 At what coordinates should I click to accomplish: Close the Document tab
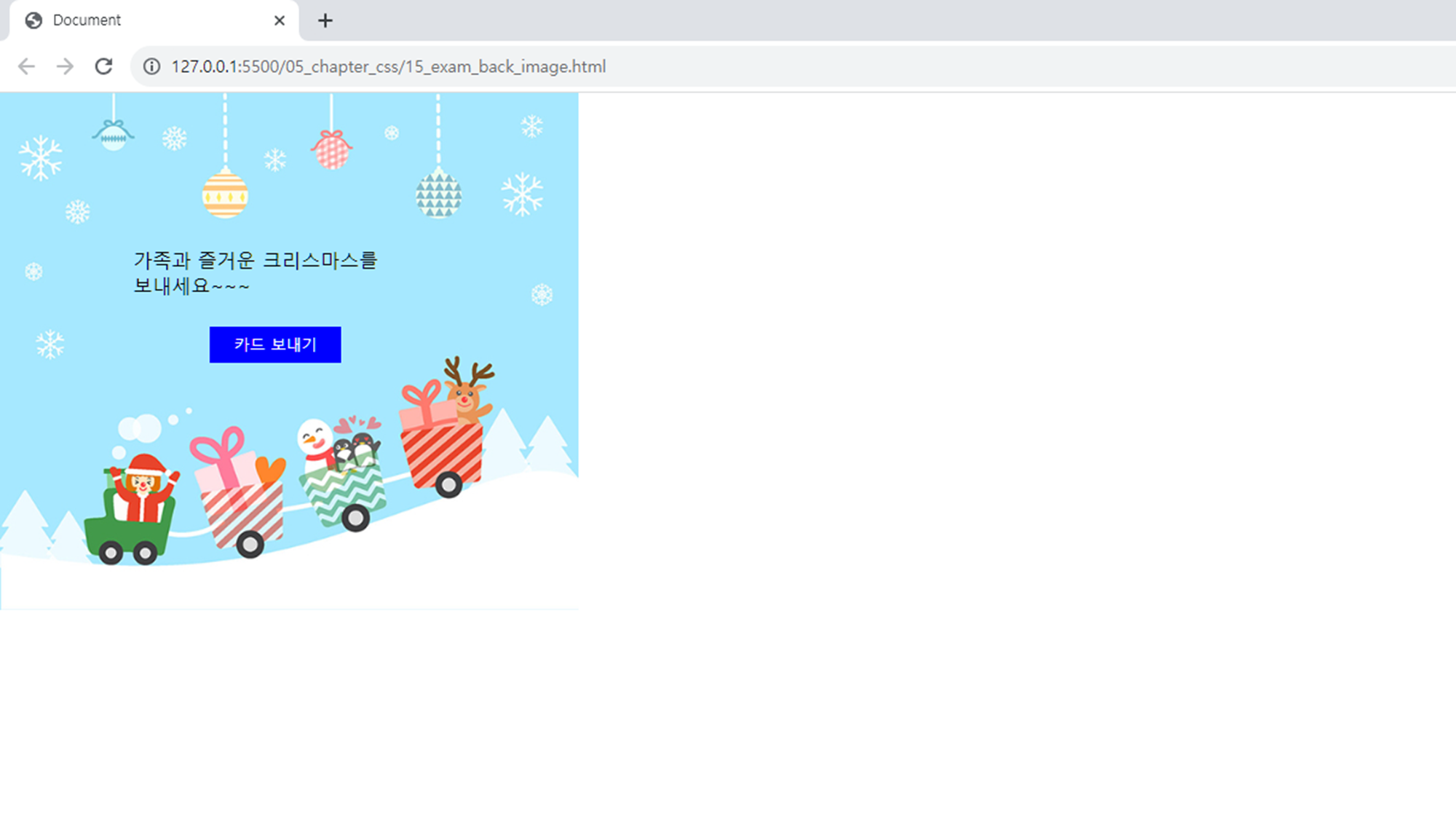(279, 20)
